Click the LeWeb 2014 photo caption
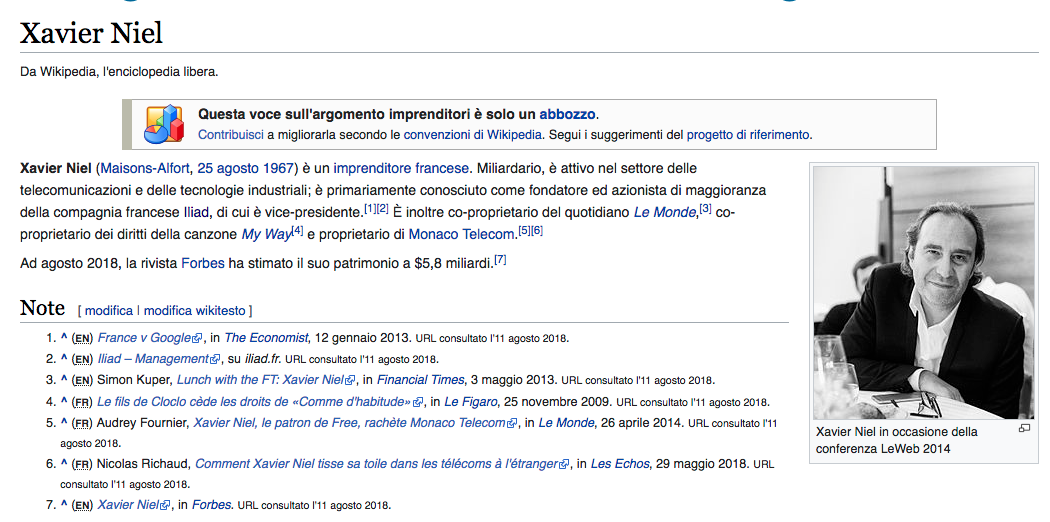The height and width of the screenshot is (522, 1050). click(897, 440)
